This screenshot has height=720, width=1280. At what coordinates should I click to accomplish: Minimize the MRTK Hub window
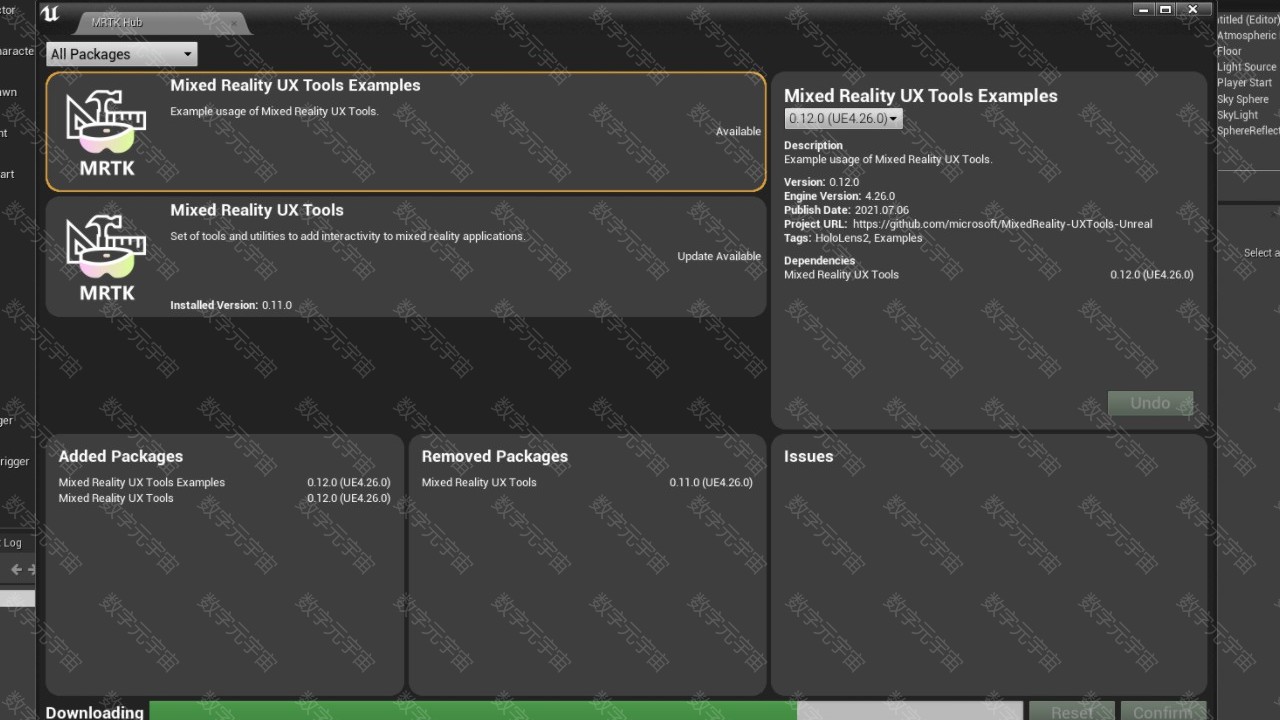click(1143, 9)
